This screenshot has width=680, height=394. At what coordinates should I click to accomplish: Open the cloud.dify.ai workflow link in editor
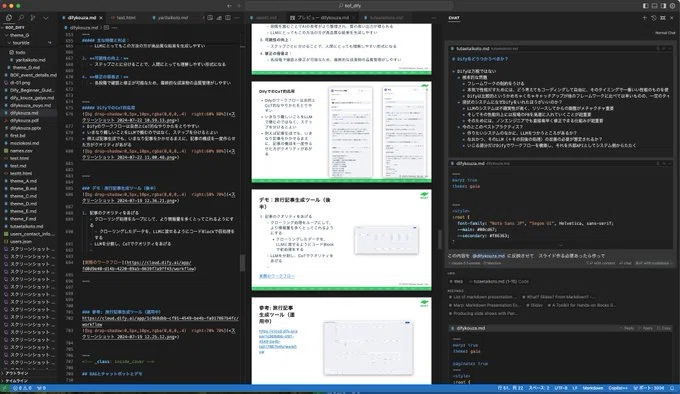(139, 266)
